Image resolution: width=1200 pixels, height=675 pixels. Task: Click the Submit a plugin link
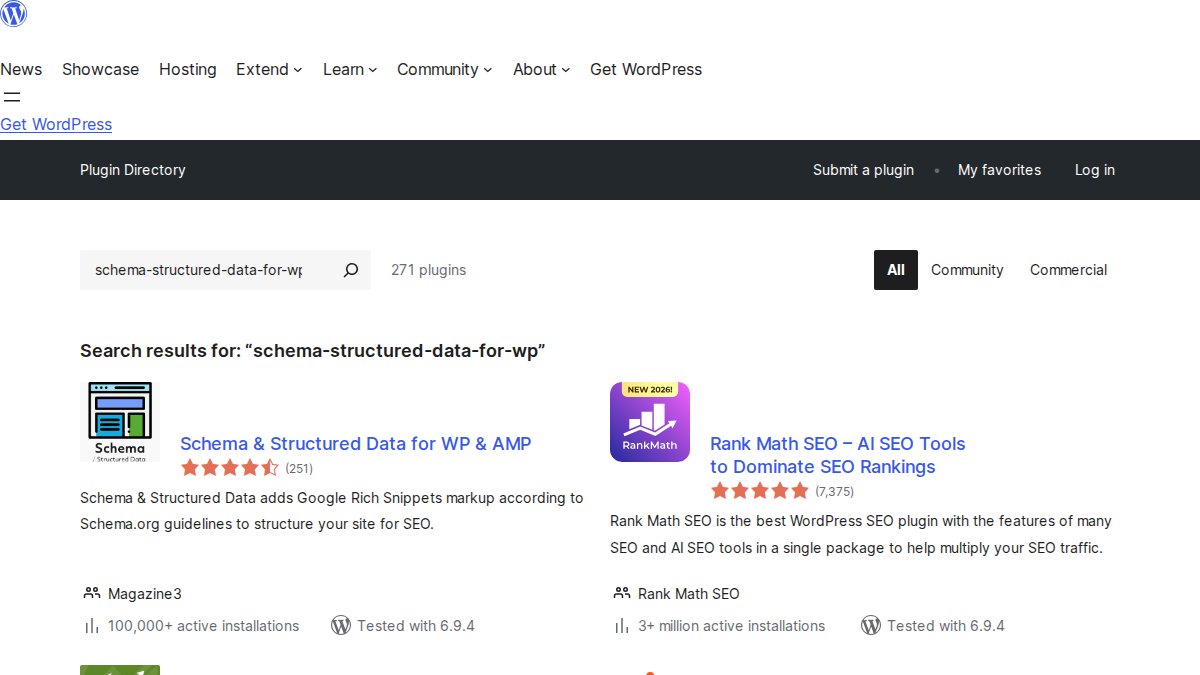pos(863,170)
